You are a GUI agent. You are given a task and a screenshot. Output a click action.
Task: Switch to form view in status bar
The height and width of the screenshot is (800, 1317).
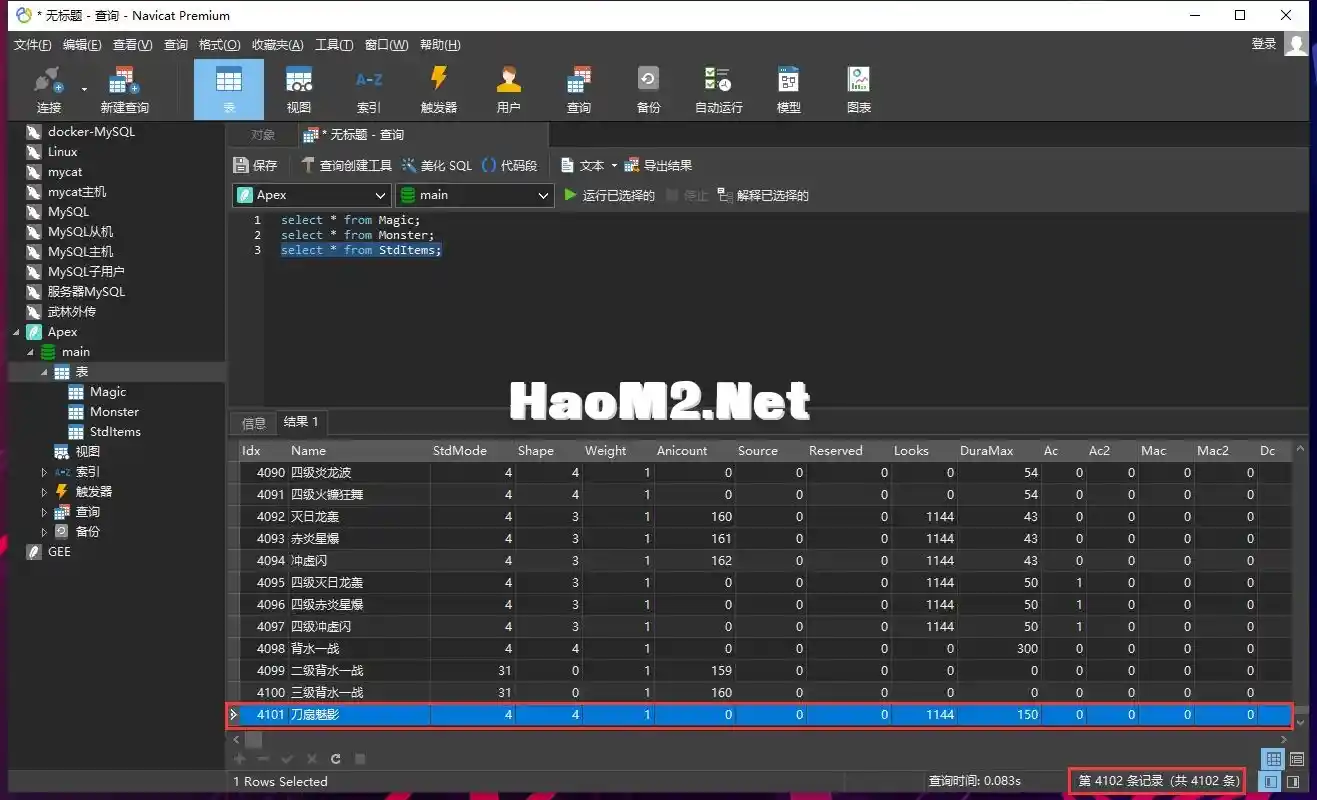pos(1296,759)
